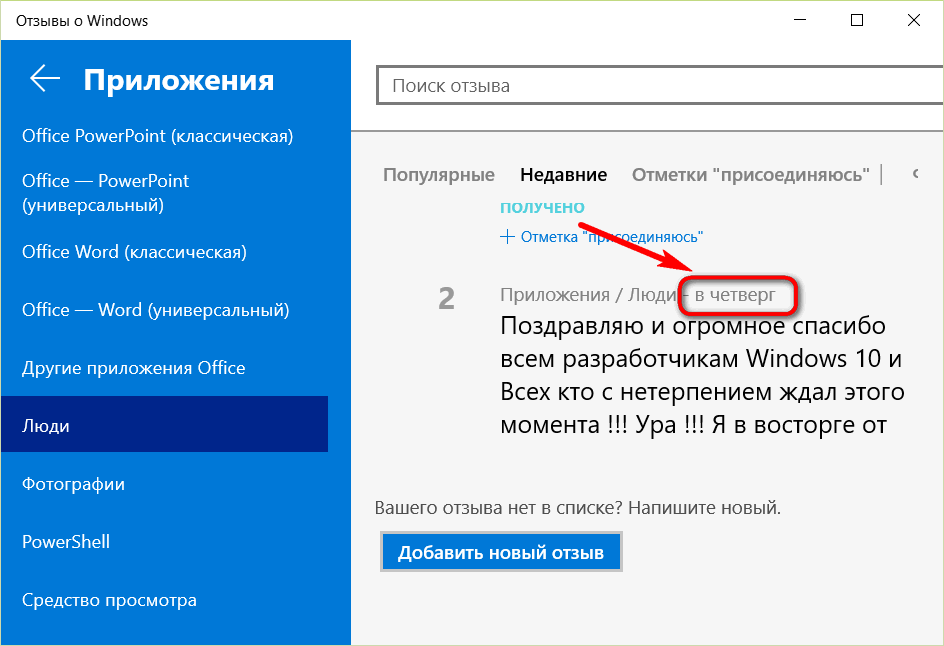Minimize the Отзывы о Windows window

point(800,20)
